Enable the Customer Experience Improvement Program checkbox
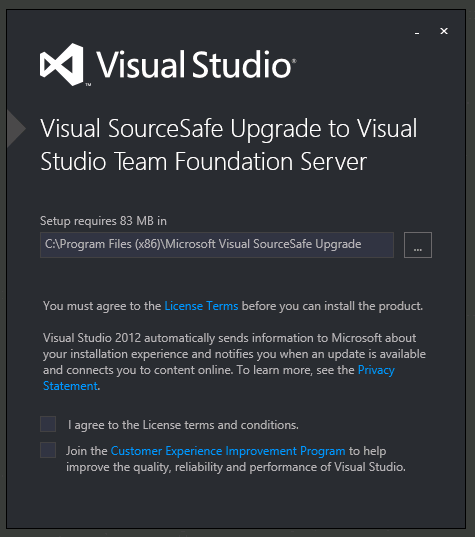This screenshot has width=475, height=537. coord(48,450)
